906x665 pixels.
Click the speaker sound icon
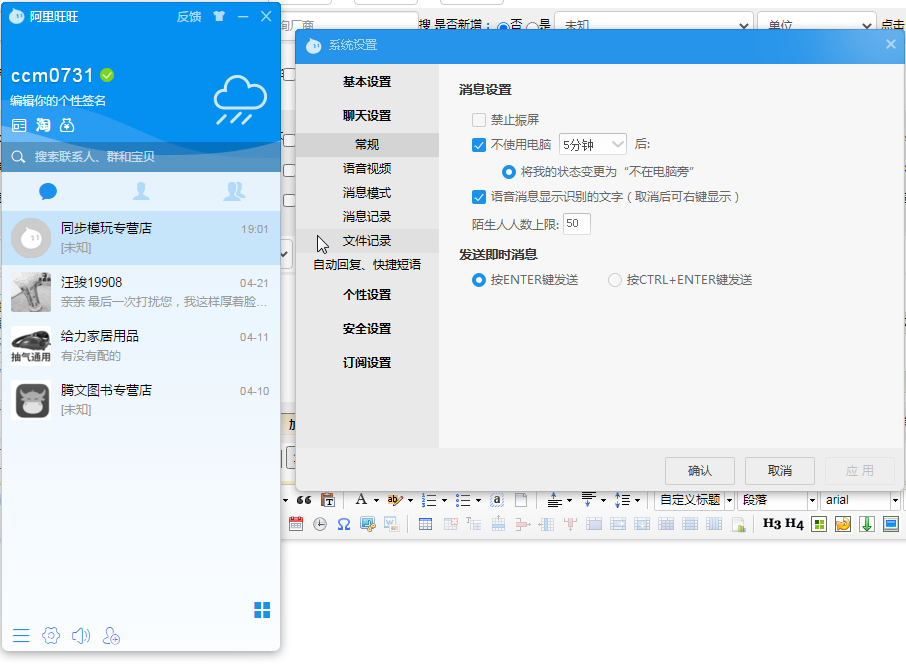[x=80, y=636]
